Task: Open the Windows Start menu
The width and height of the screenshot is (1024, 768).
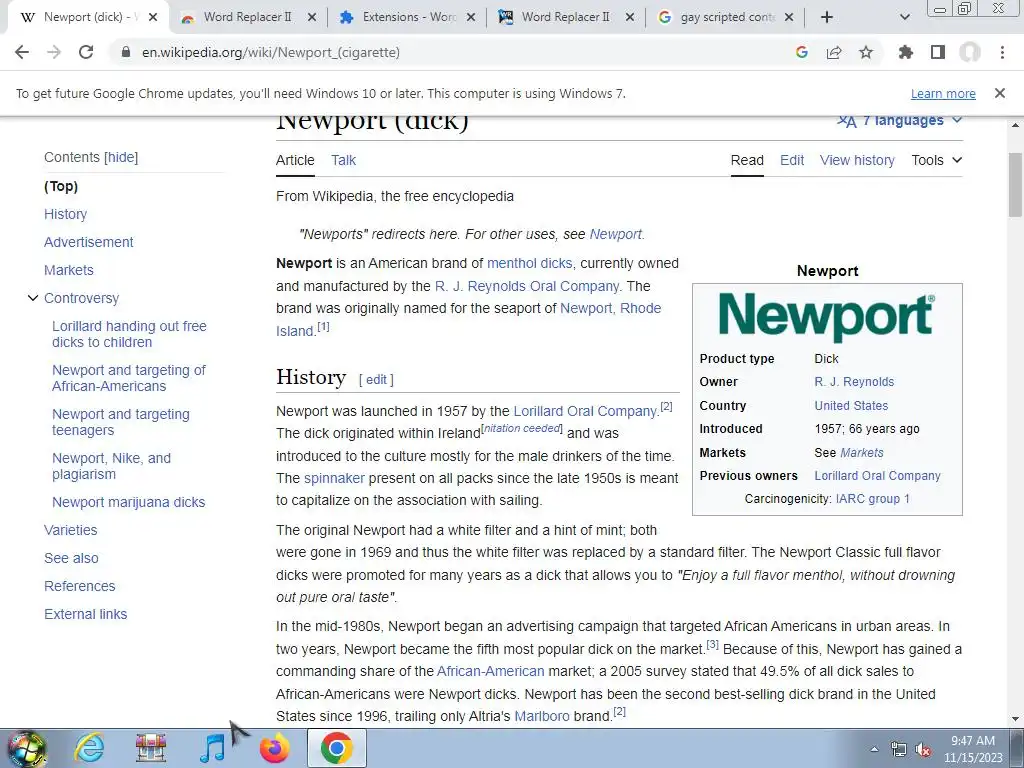Action: point(26,748)
